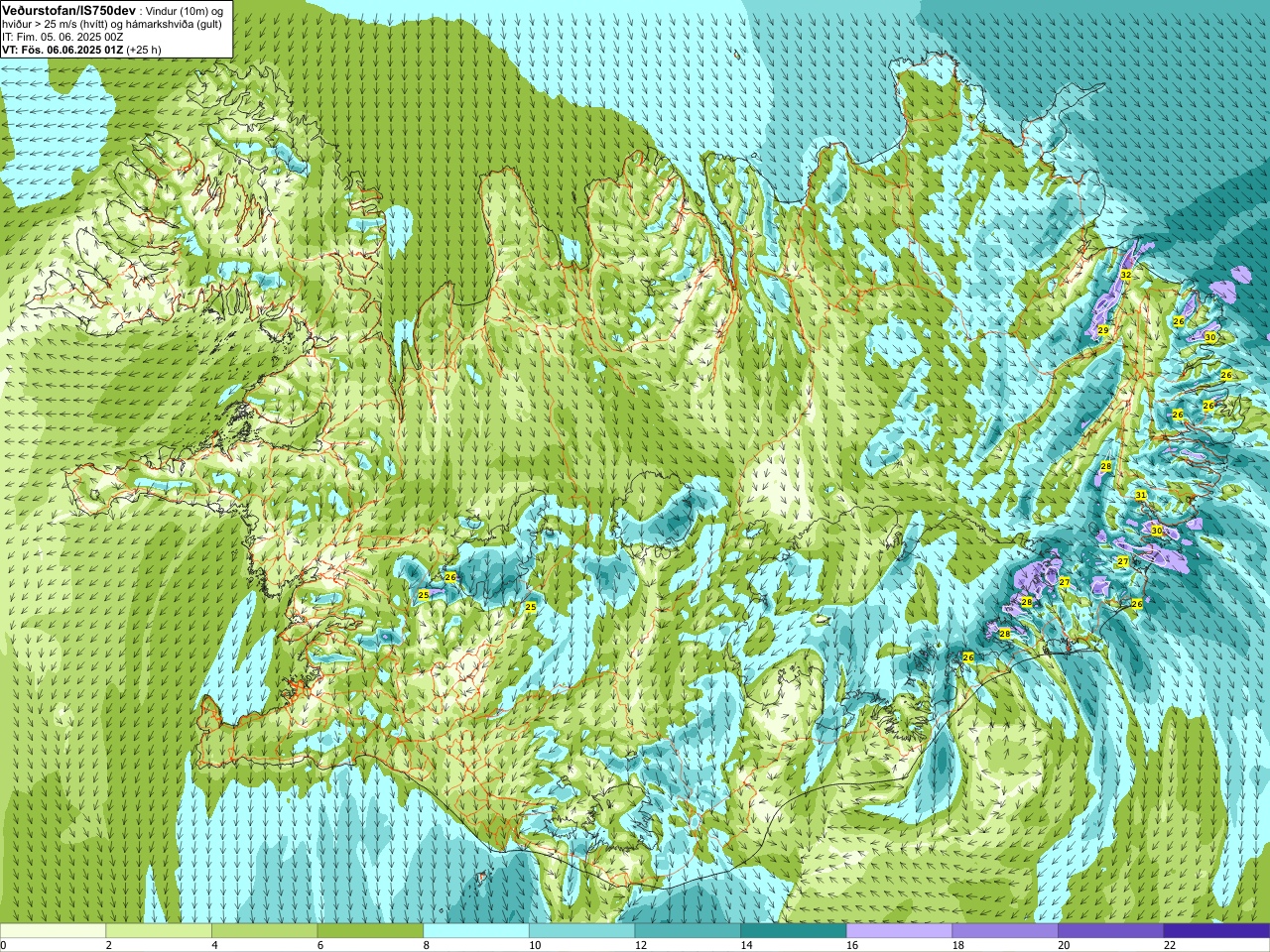Click the 'VT: Fös. 06.06.2025 01Z (+25 h)' line

tap(81, 50)
